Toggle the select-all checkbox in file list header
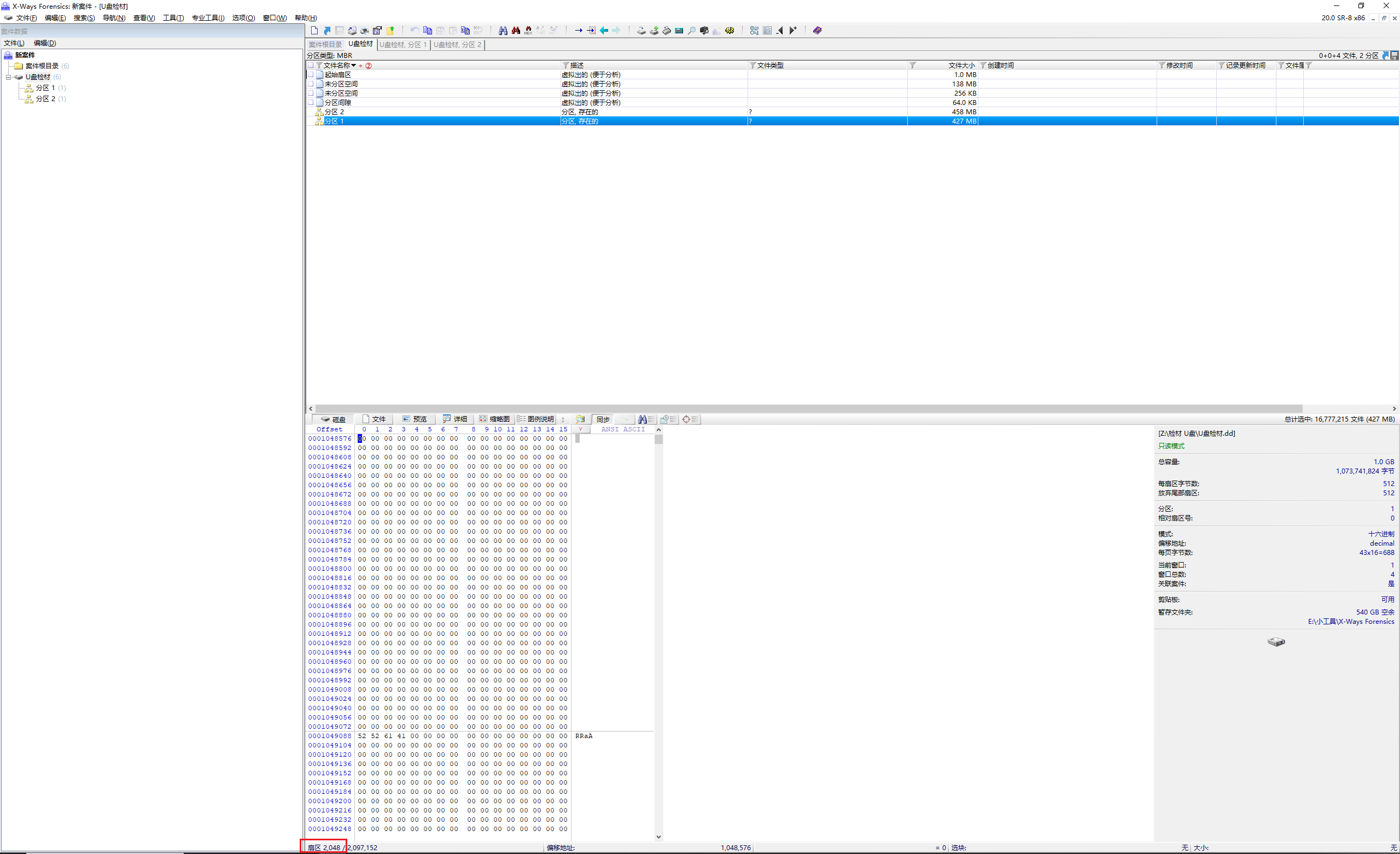This screenshot has width=1400, height=854. click(x=311, y=66)
